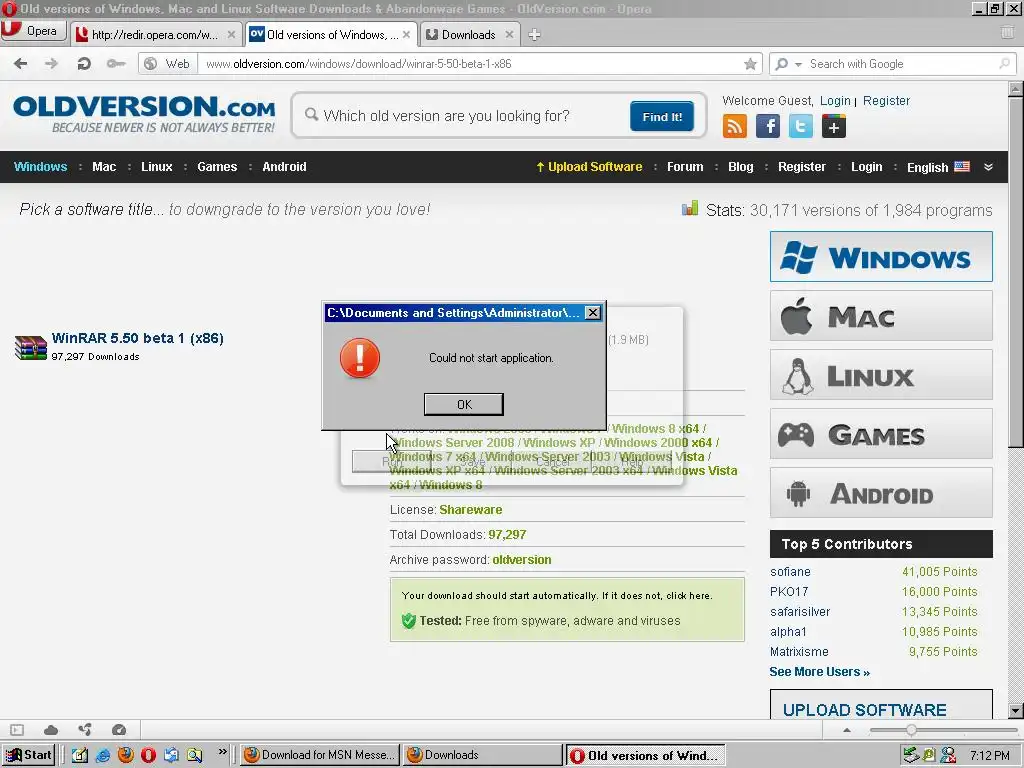Open the Opera menu button
Viewport: 1024px width, 768px height.
[33, 31]
